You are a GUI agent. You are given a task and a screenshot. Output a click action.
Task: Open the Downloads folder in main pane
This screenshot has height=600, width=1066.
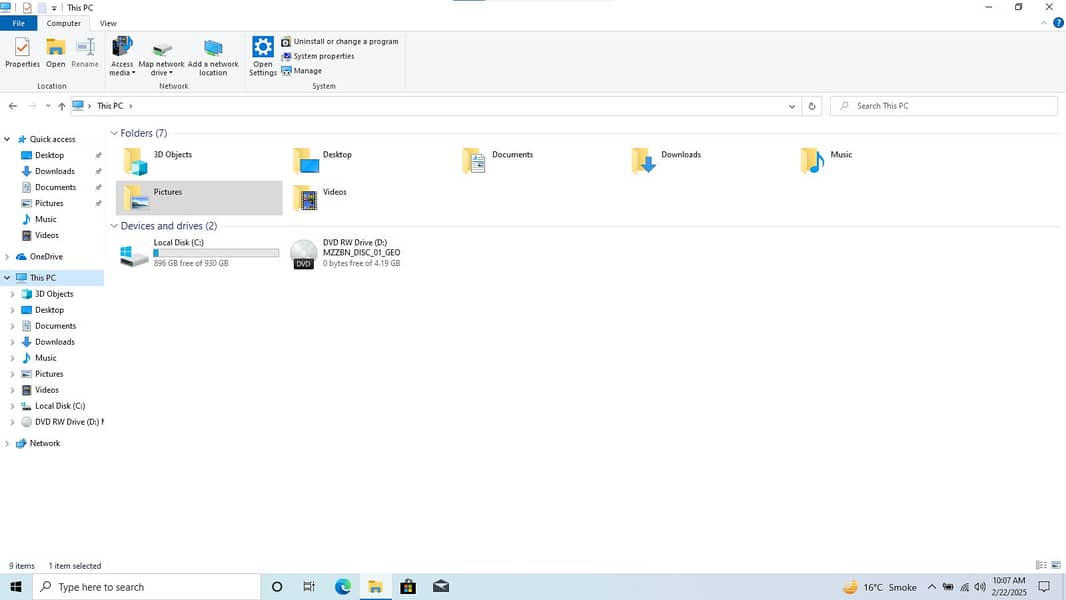tap(645, 159)
